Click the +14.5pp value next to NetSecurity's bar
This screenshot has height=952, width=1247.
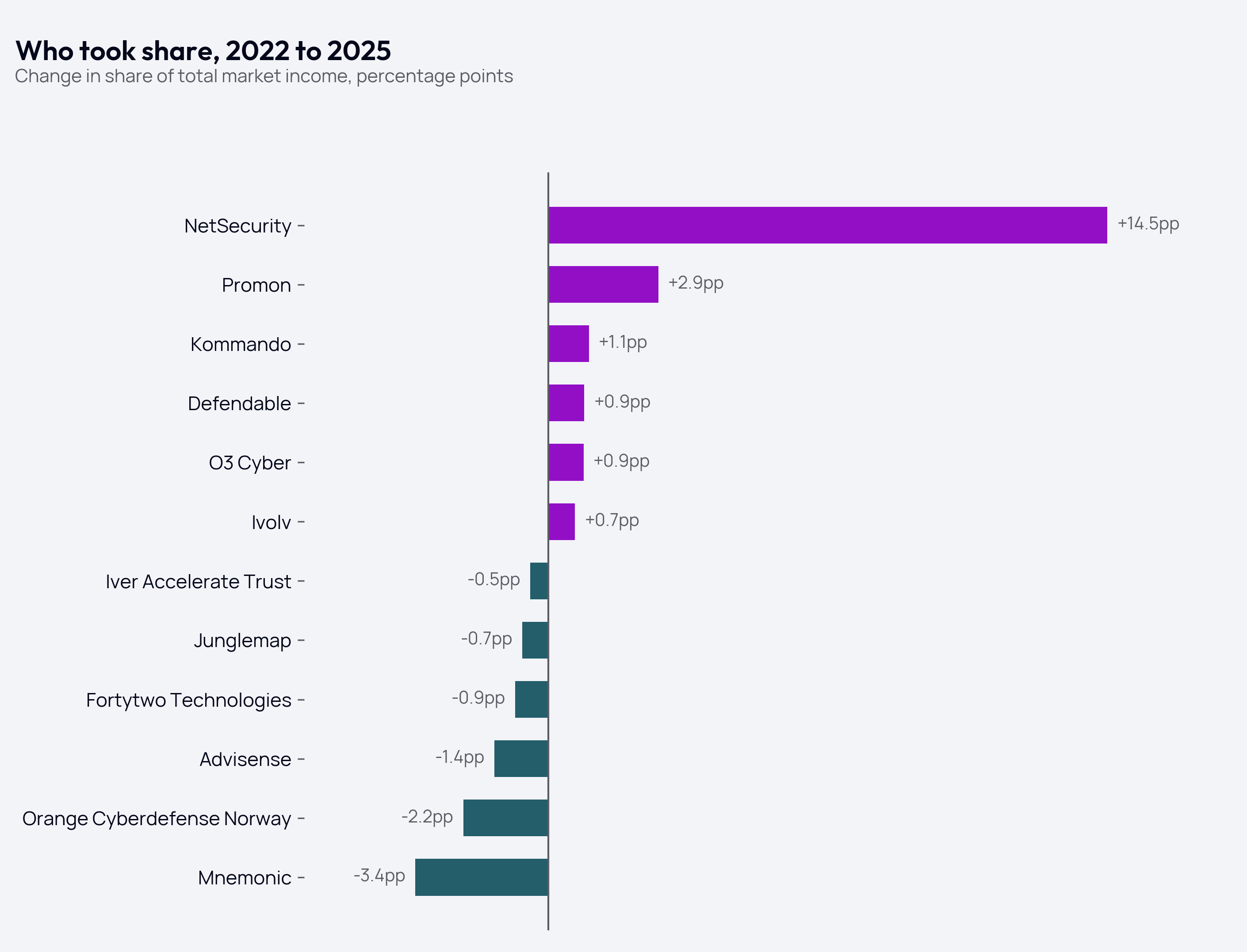pyautogui.click(x=1148, y=224)
